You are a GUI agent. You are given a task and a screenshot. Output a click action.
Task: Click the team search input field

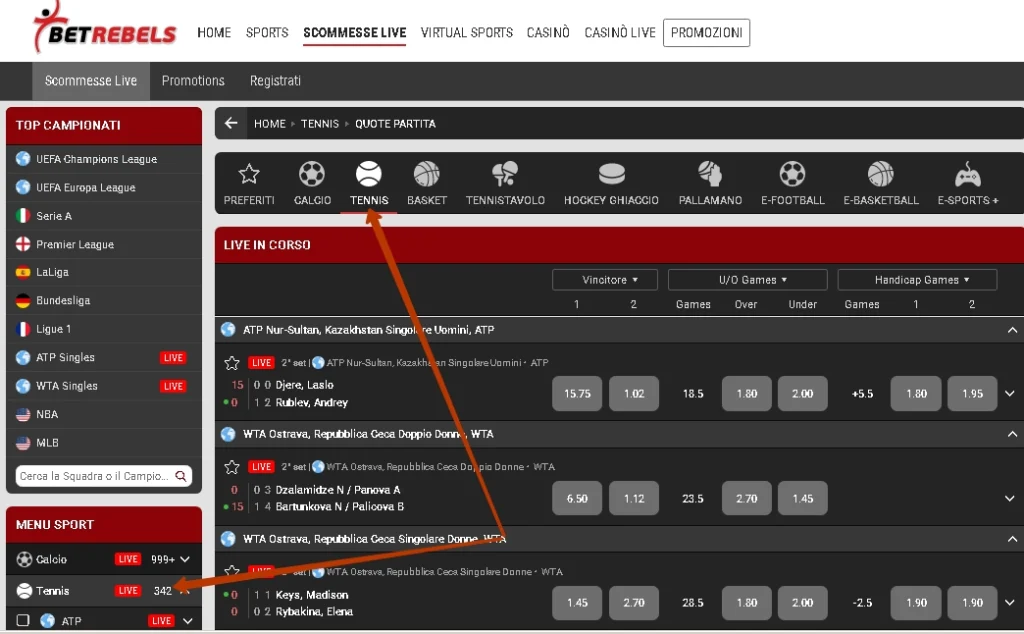tap(96, 476)
